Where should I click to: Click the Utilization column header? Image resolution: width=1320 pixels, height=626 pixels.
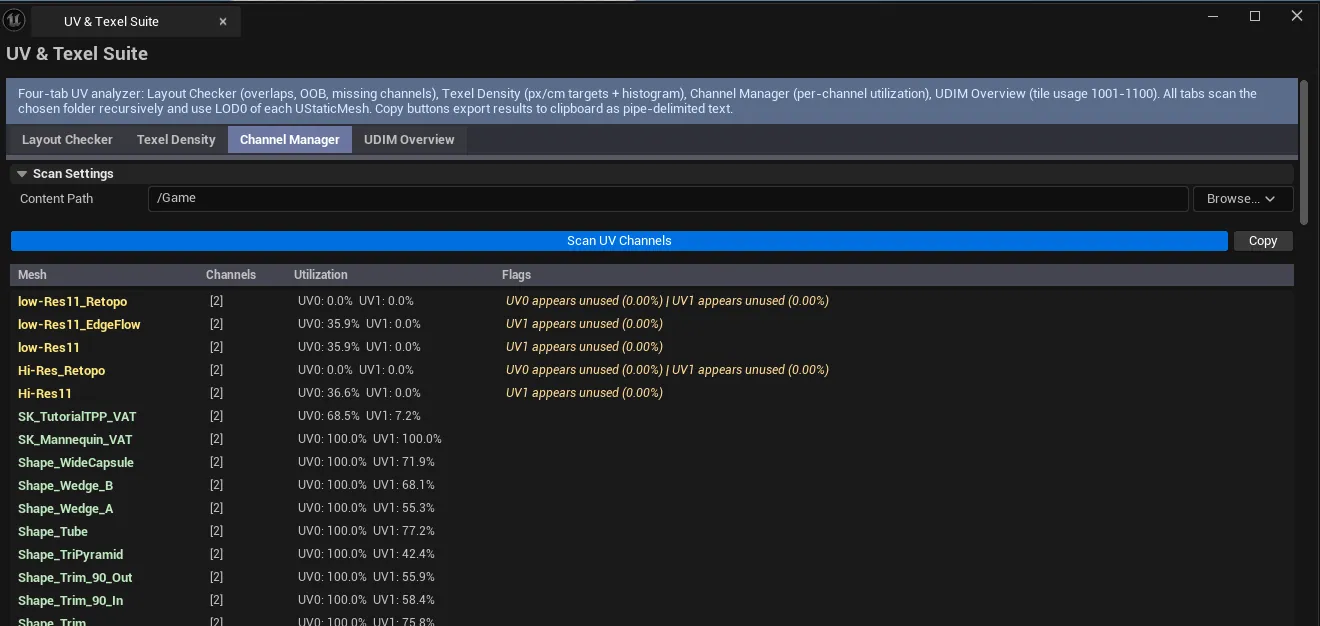click(x=321, y=275)
